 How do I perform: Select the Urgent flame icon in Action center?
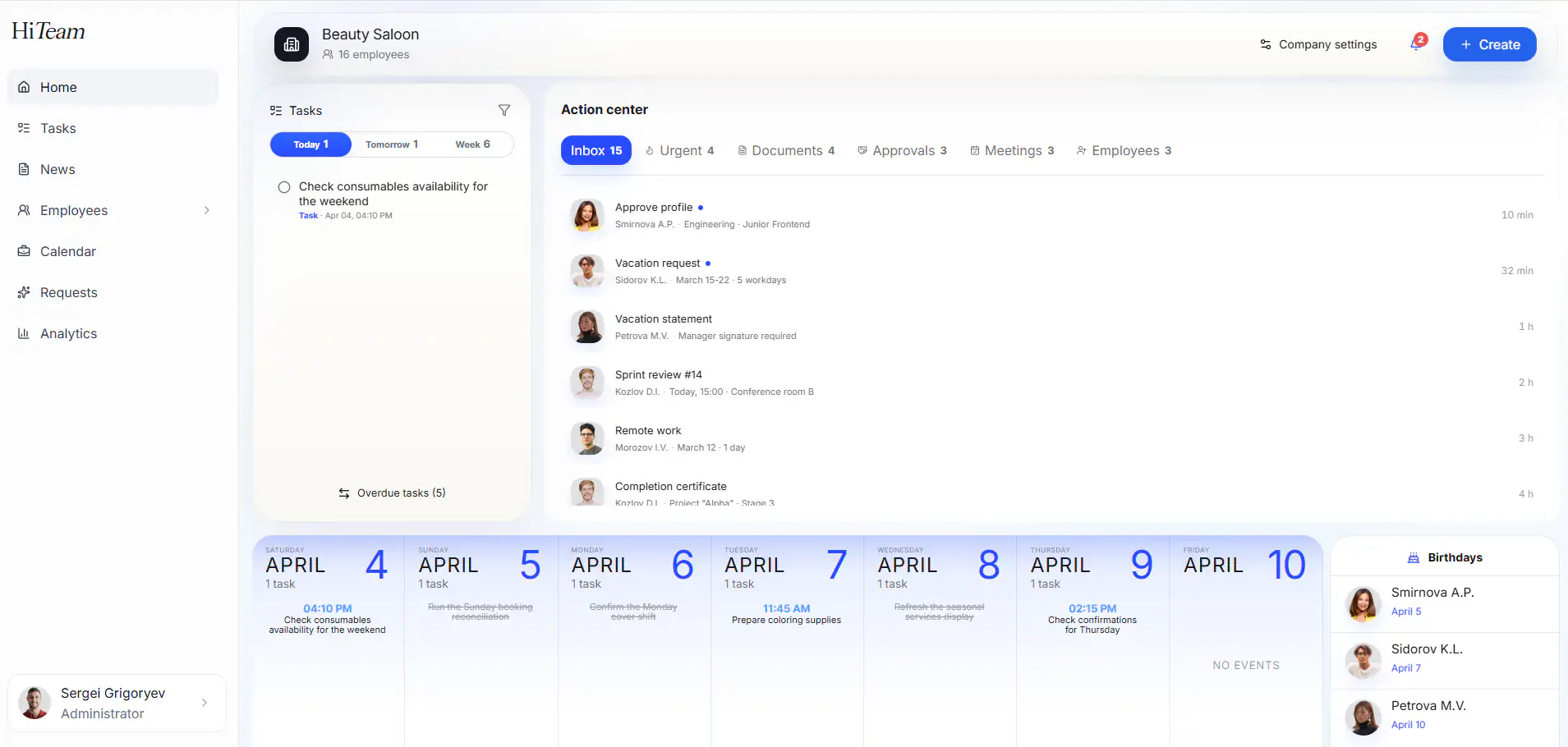(x=651, y=150)
